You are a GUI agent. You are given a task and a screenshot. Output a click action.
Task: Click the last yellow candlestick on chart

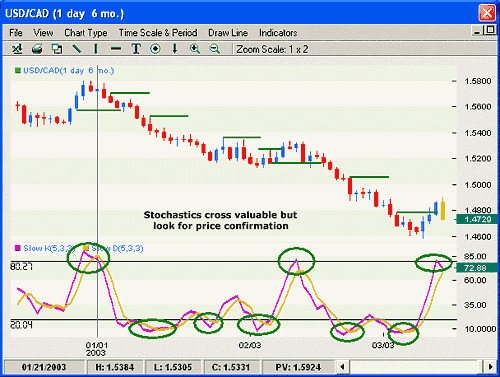(443, 210)
